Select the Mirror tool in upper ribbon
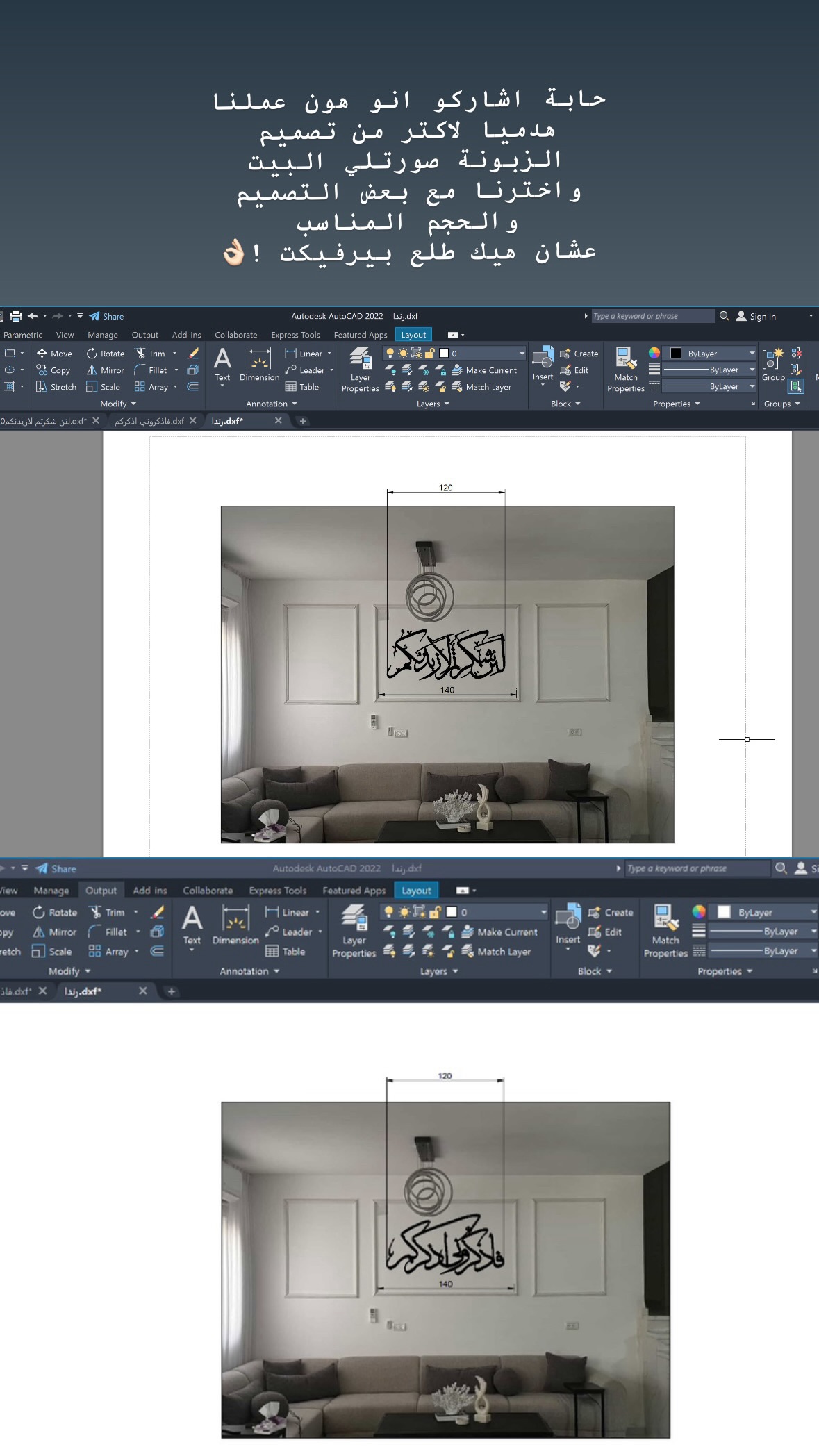 [x=106, y=370]
